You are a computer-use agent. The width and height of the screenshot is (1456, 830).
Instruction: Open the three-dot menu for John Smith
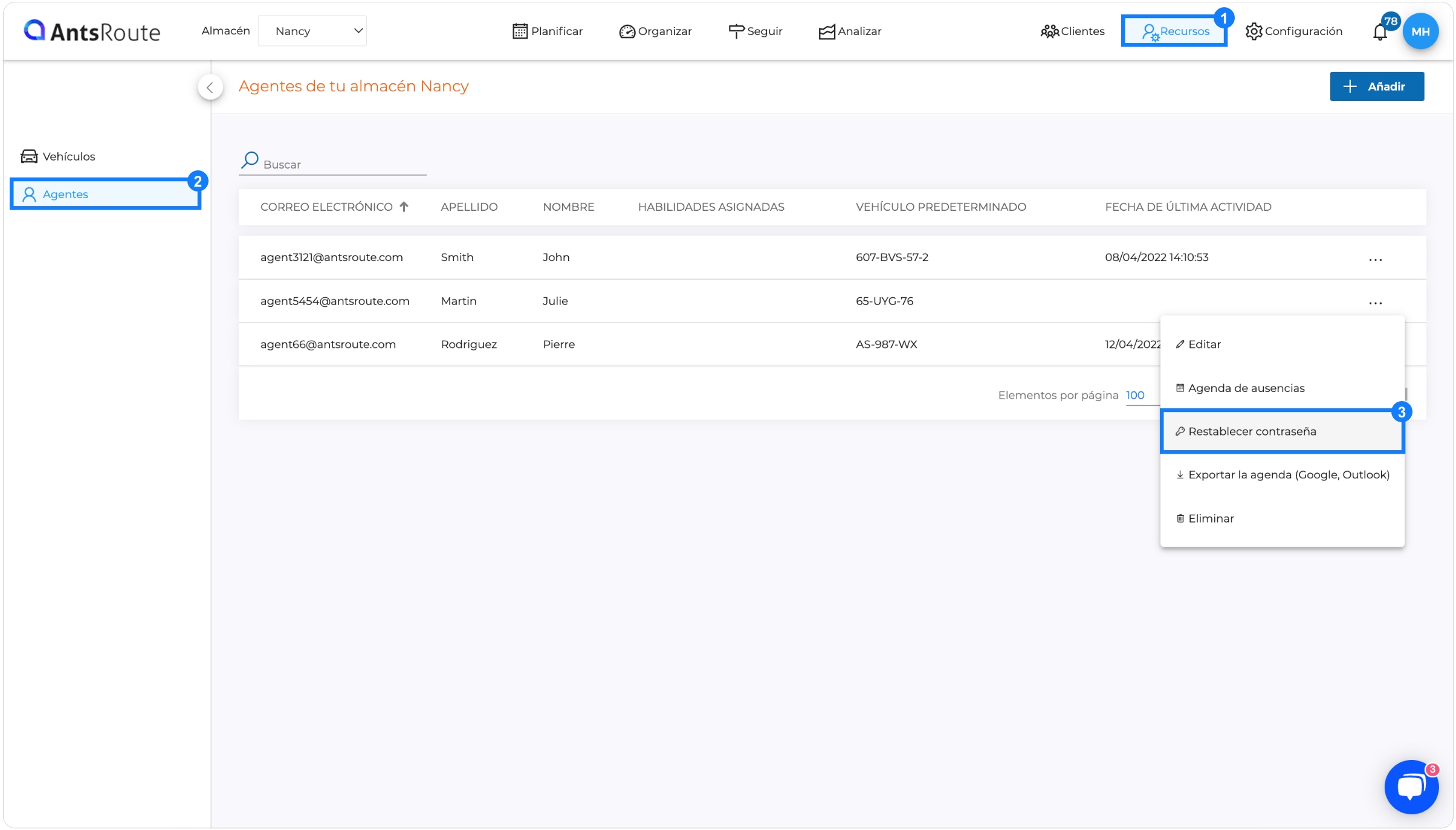point(1375,259)
